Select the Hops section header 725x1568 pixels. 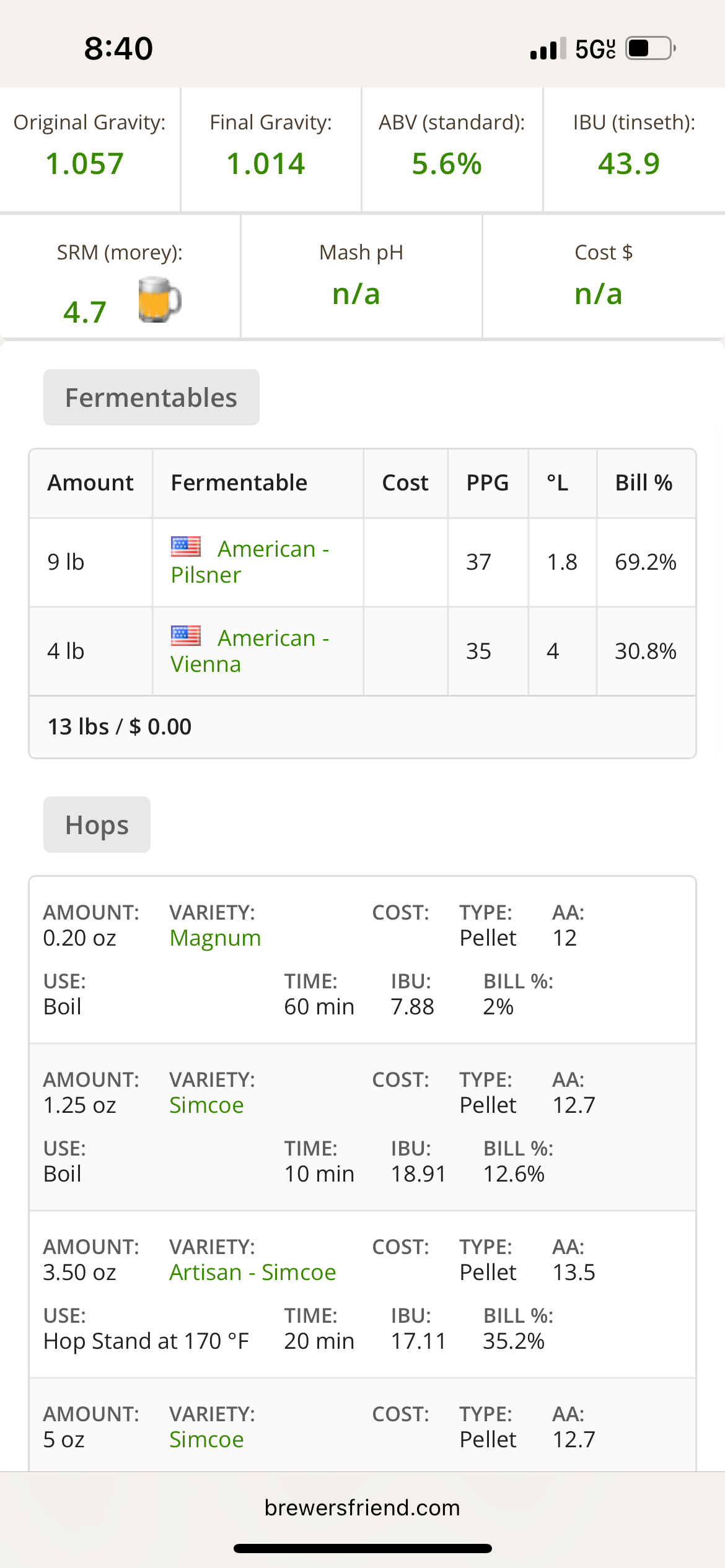coord(97,825)
